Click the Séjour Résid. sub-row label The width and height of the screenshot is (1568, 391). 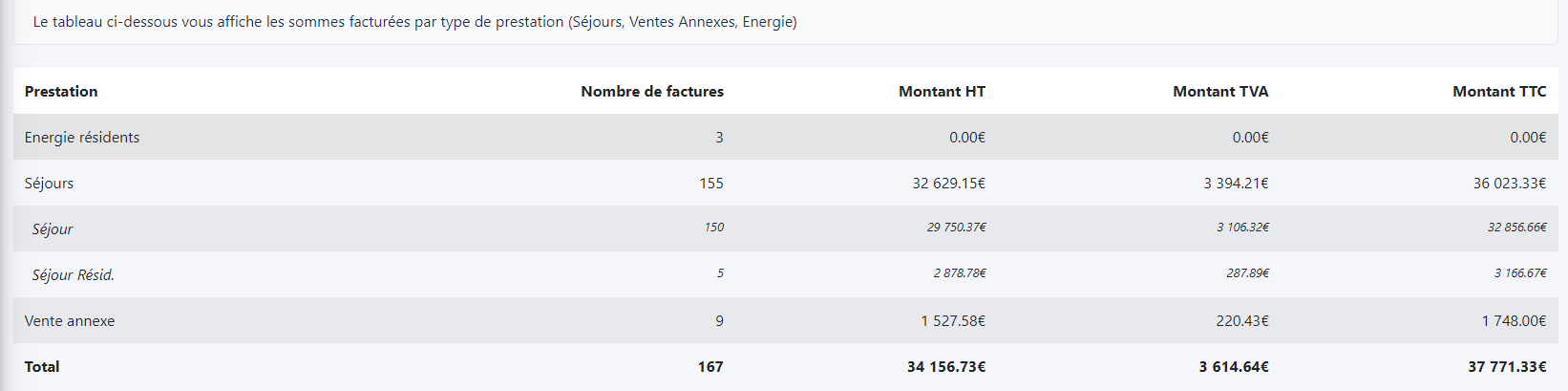pyautogui.click(x=73, y=275)
